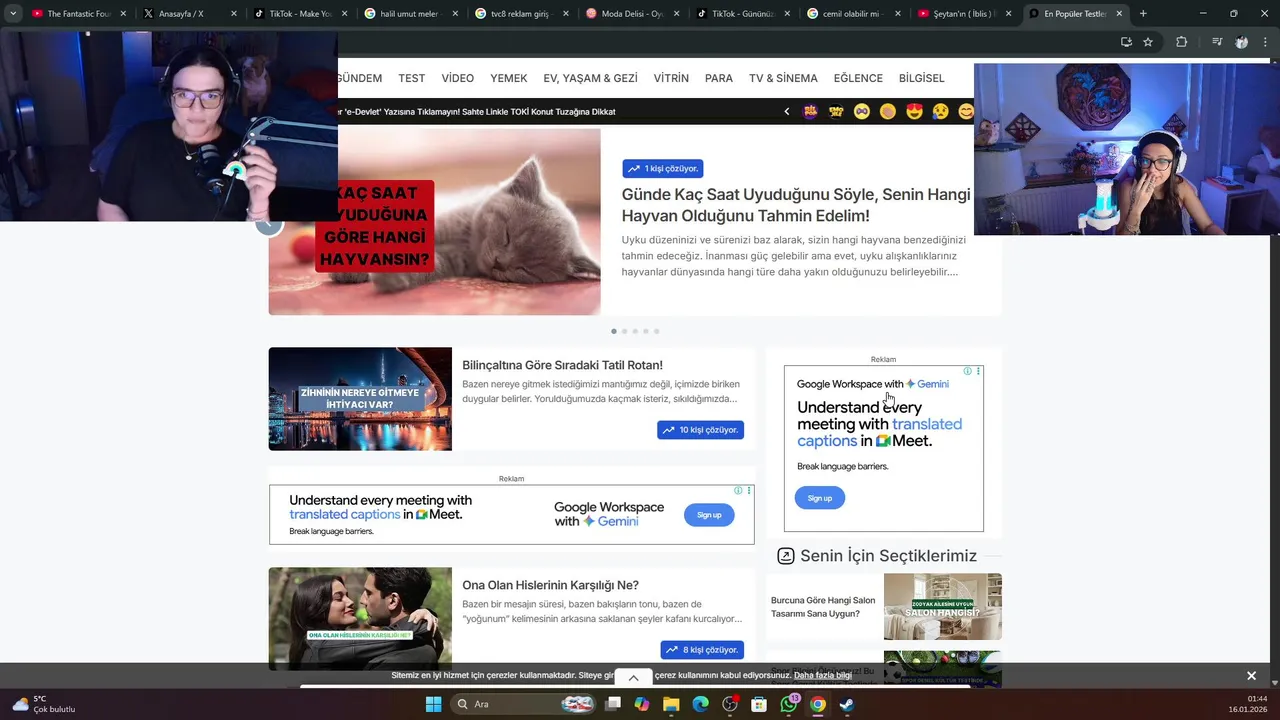Open the Windows Start menu
Viewport: 1280px width, 720px height.
pyautogui.click(x=433, y=704)
